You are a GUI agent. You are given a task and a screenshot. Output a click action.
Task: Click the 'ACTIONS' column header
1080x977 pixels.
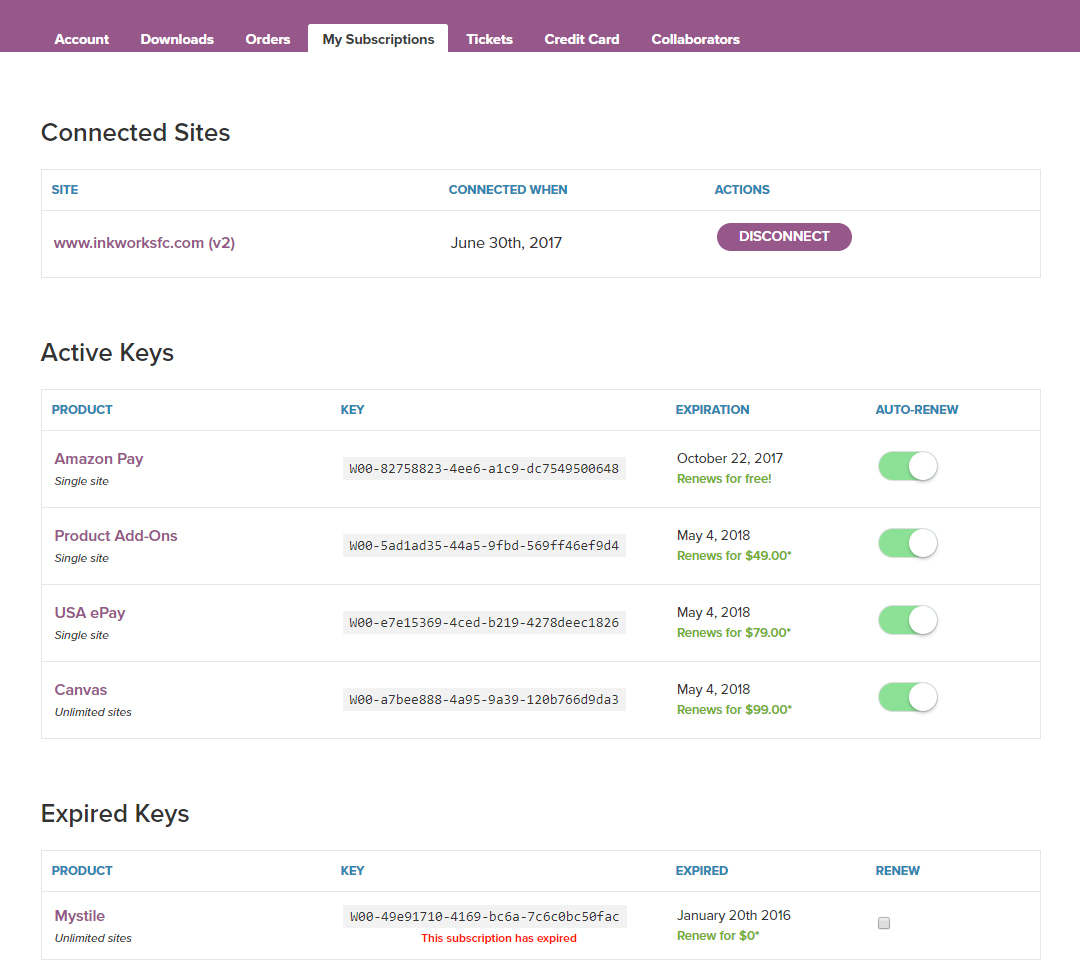742,190
